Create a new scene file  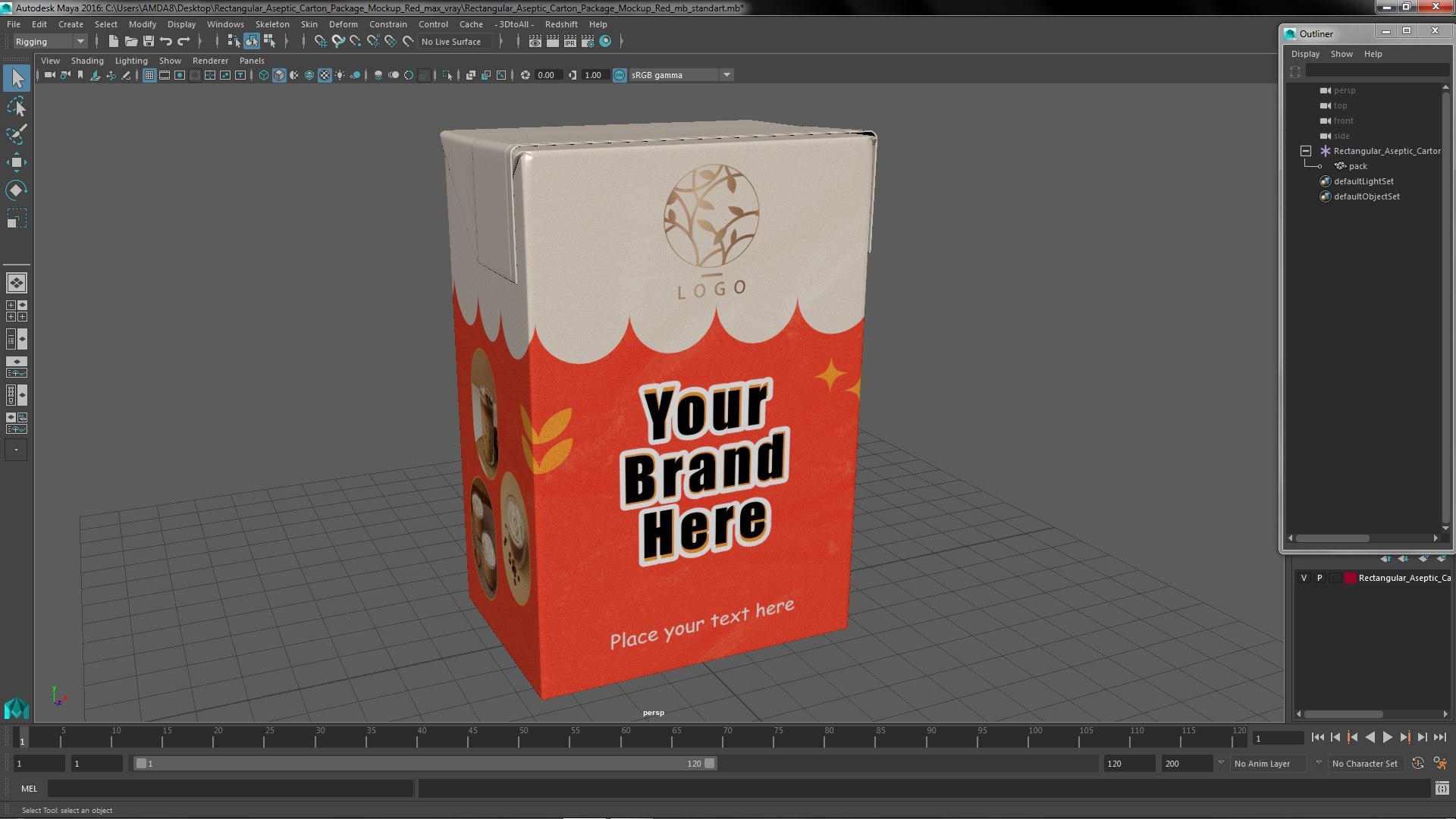coord(113,42)
